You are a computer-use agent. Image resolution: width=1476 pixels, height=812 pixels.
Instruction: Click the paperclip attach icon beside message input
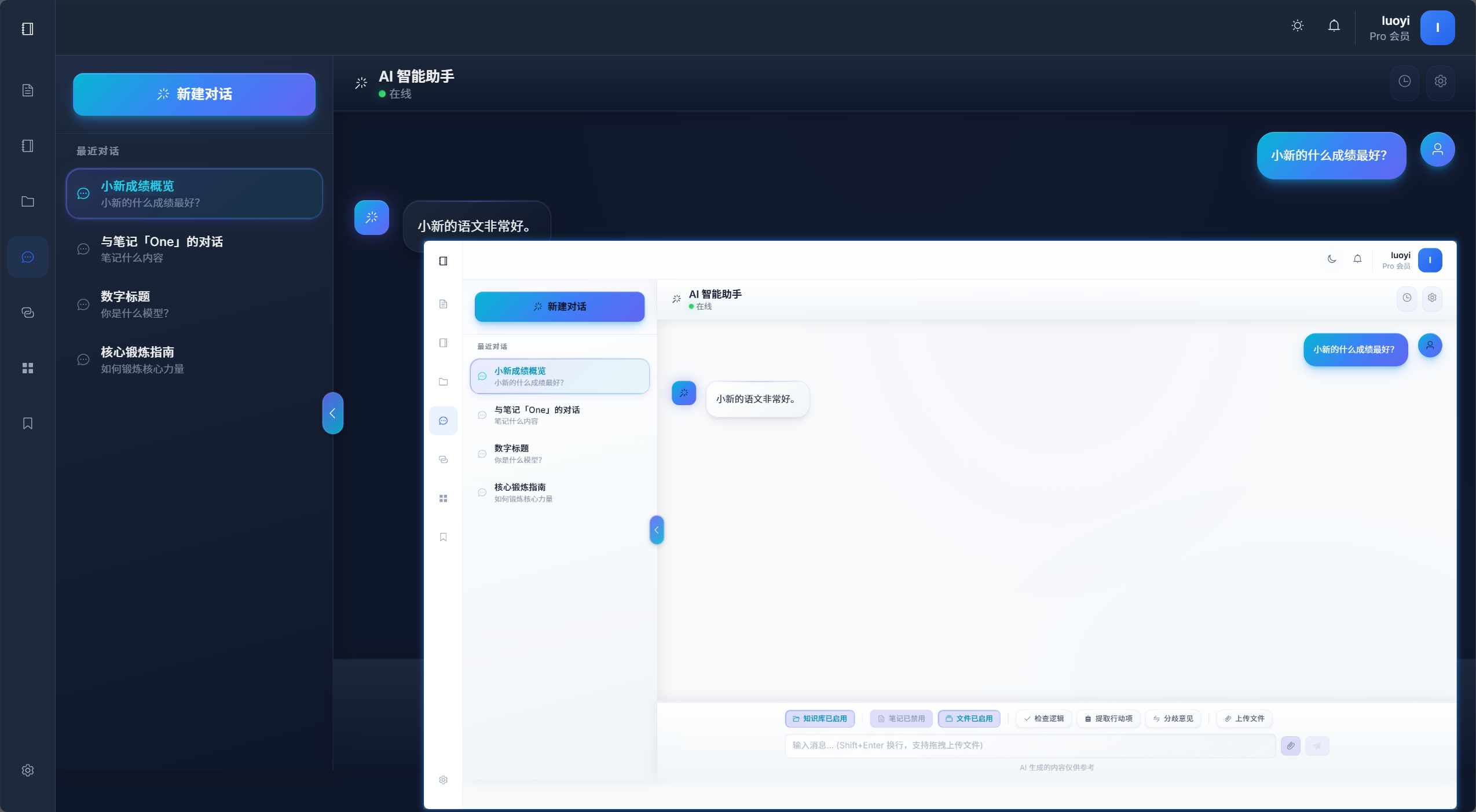(1290, 745)
